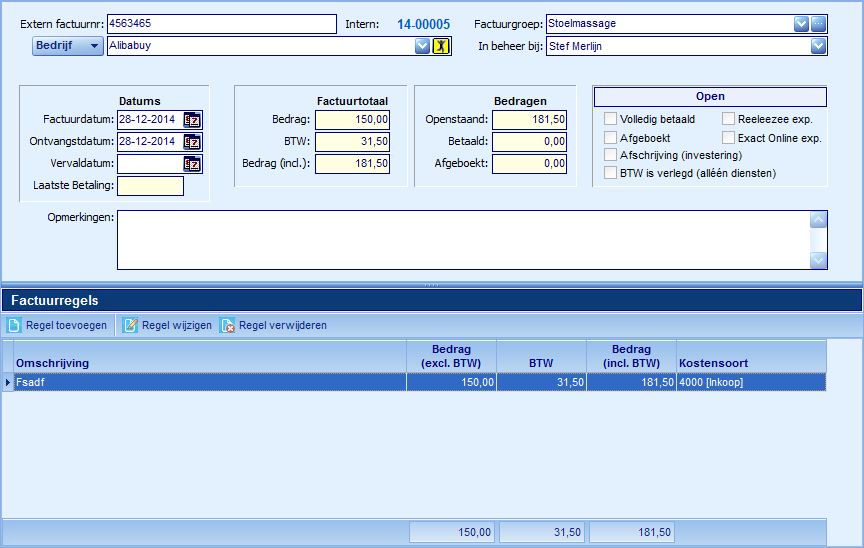864x548 pixels.
Task: Click the Bedrag field showing 150,00
Action: (353, 120)
